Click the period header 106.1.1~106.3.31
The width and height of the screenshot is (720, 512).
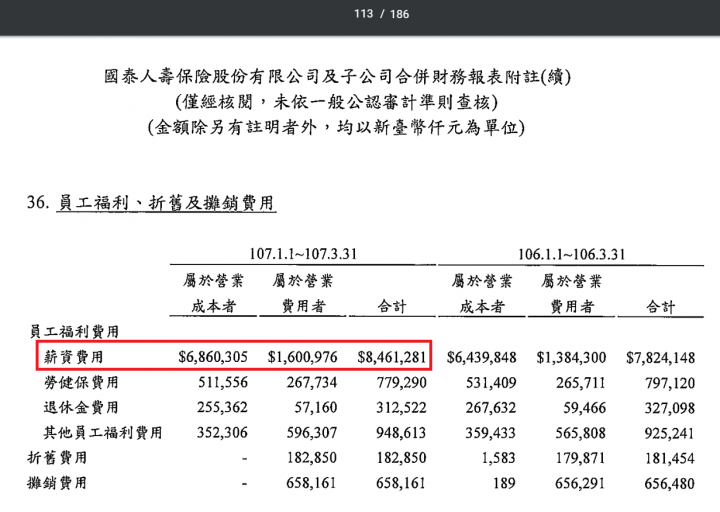[572, 254]
